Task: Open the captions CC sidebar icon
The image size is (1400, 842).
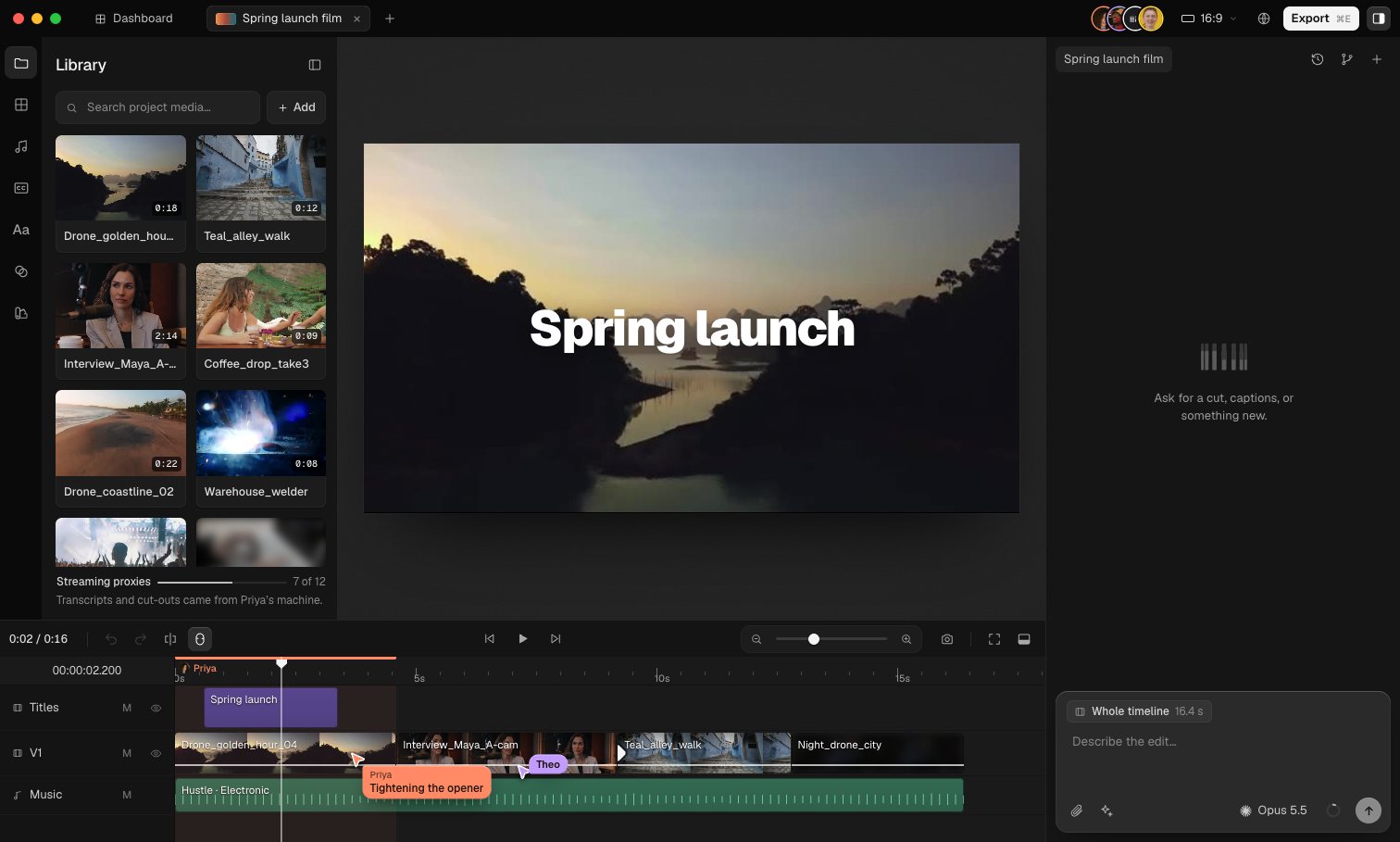Action: [x=21, y=188]
